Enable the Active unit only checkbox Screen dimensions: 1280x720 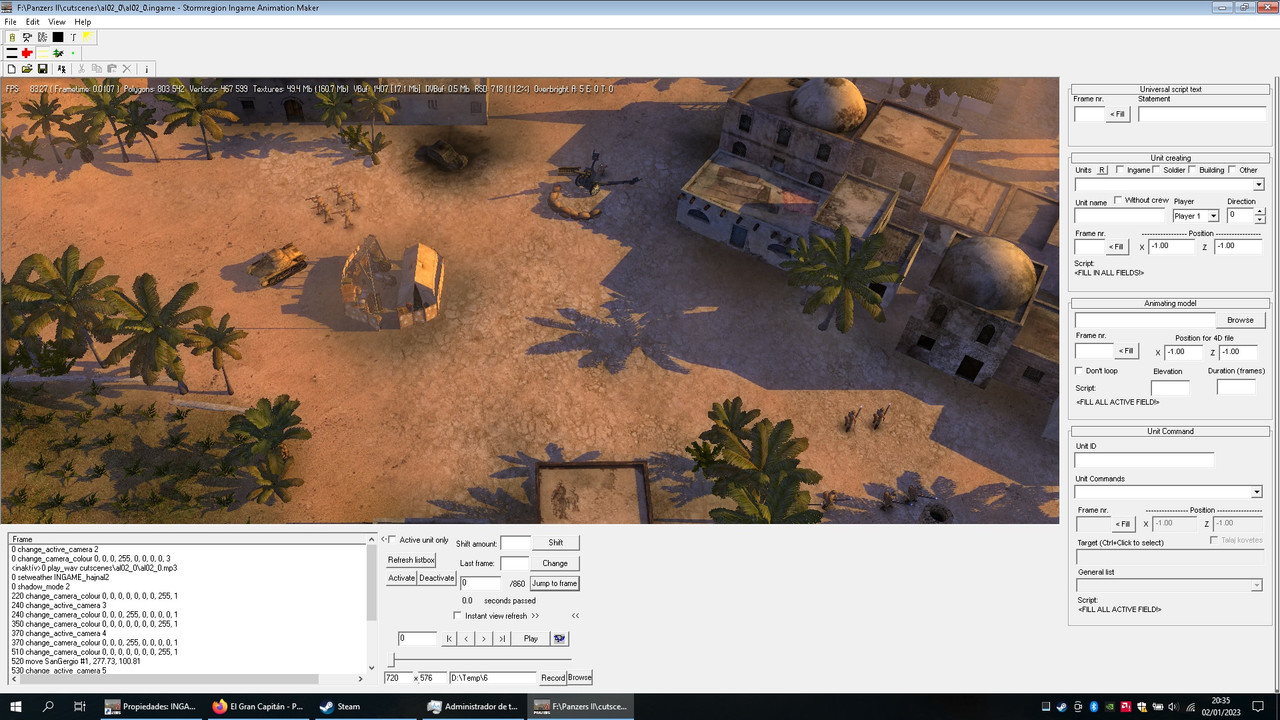tap(392, 540)
